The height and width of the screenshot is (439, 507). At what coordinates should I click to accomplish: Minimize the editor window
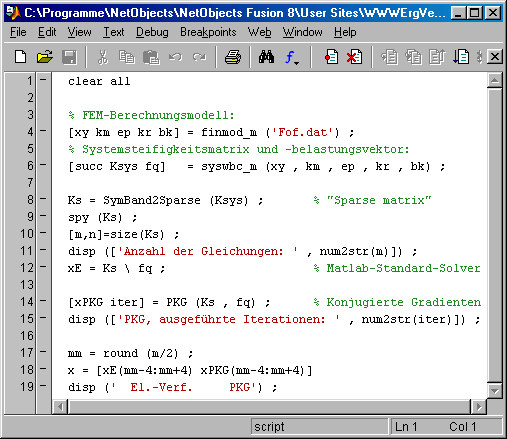pyautogui.click(x=458, y=13)
